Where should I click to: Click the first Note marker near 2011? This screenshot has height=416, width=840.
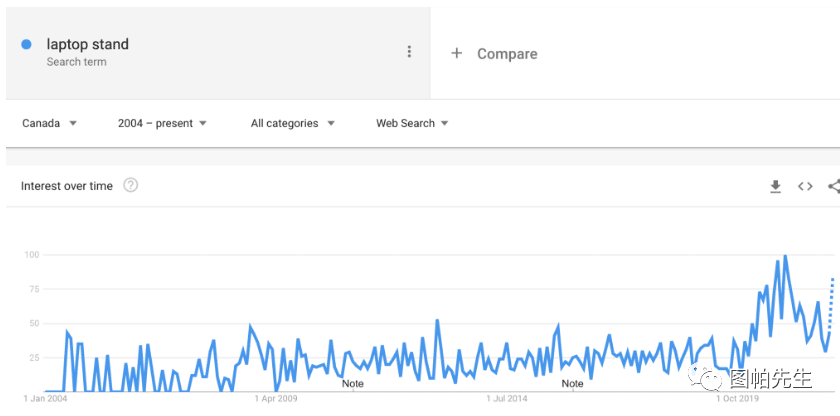[352, 383]
